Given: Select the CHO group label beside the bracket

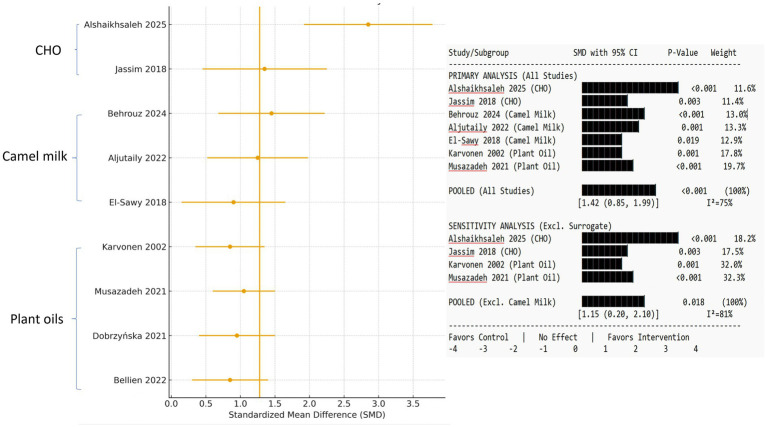Looking at the screenshot, I should click(48, 50).
